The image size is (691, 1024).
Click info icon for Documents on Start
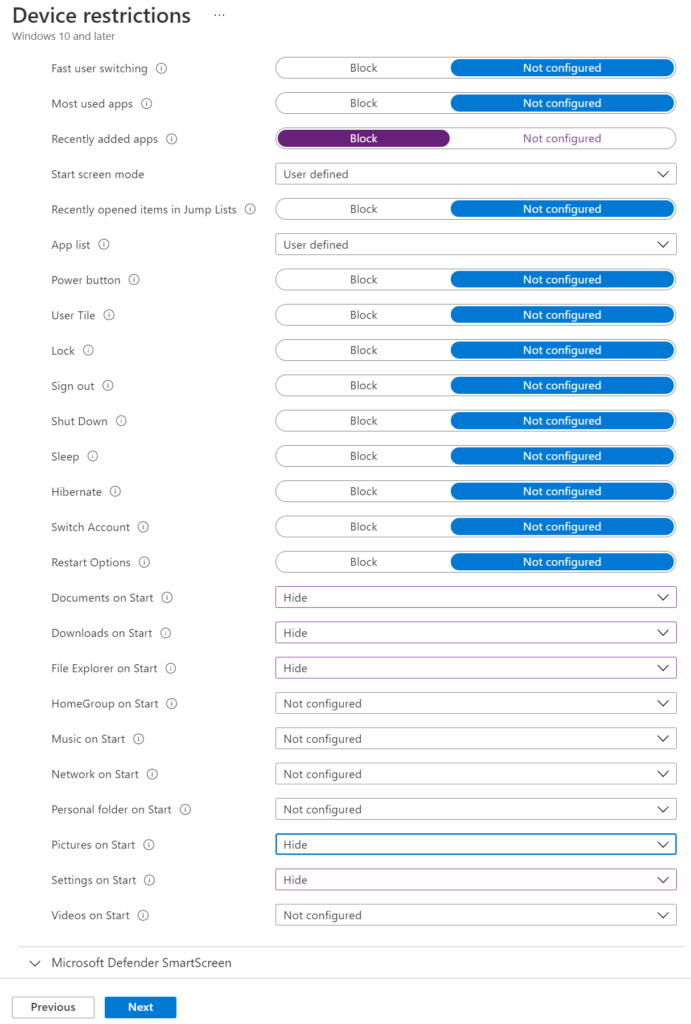click(x=167, y=598)
